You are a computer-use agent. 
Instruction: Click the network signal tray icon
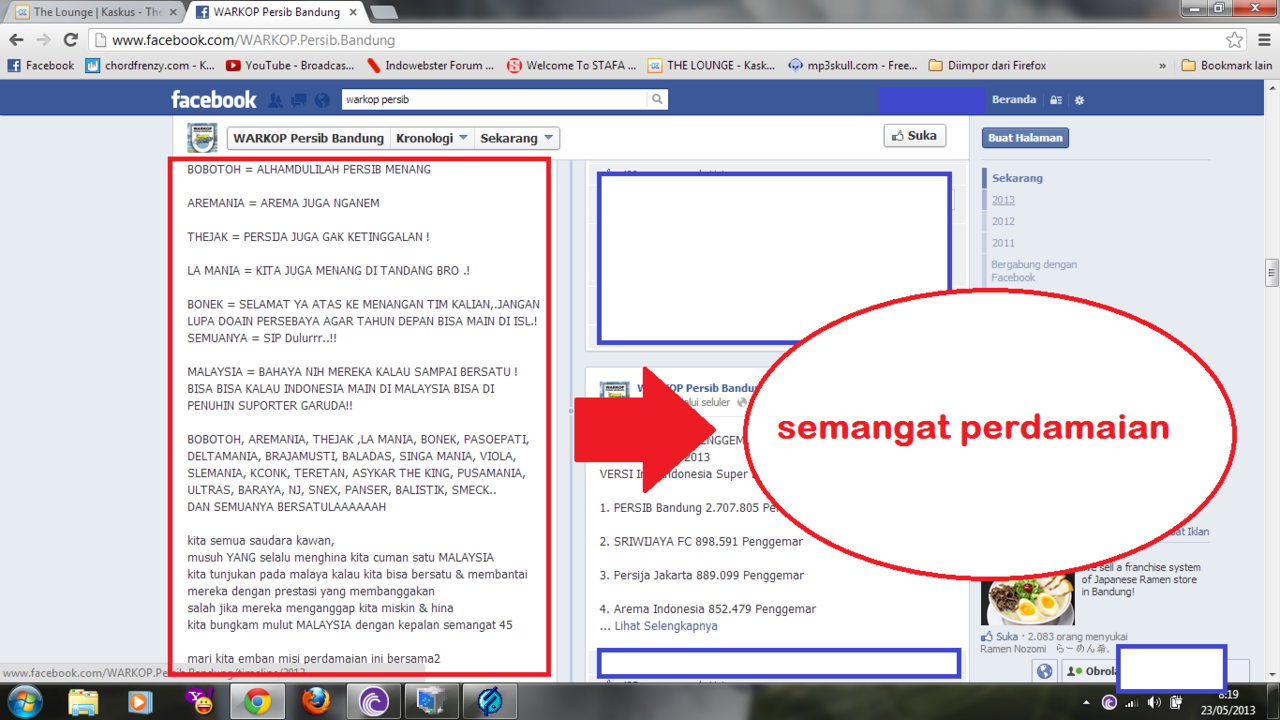pyautogui.click(x=1131, y=702)
